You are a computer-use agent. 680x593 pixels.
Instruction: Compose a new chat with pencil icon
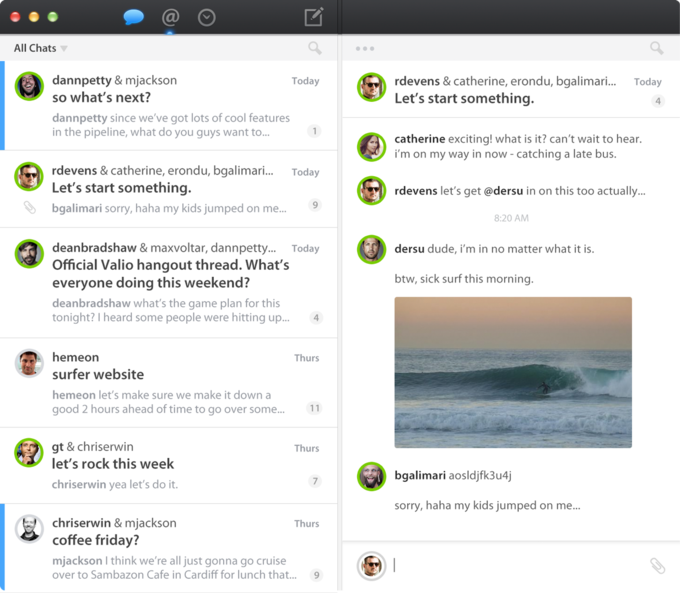coord(314,17)
